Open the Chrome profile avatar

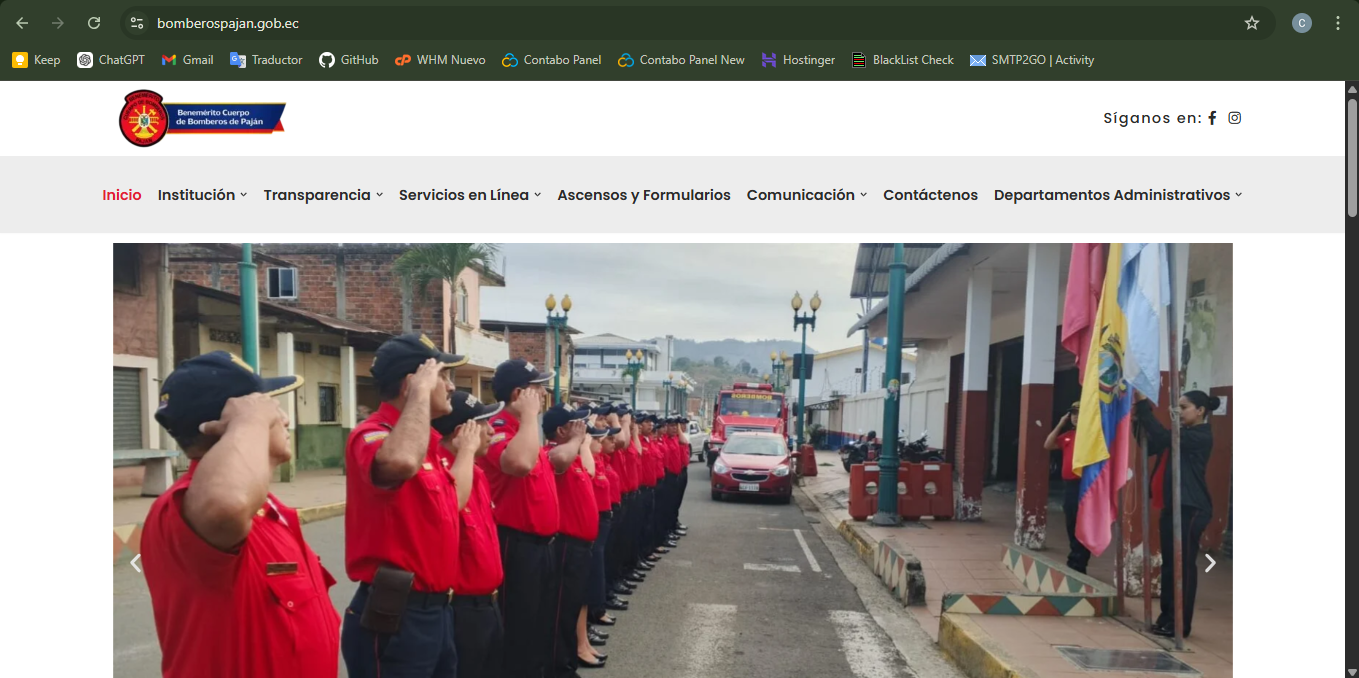(x=1302, y=22)
